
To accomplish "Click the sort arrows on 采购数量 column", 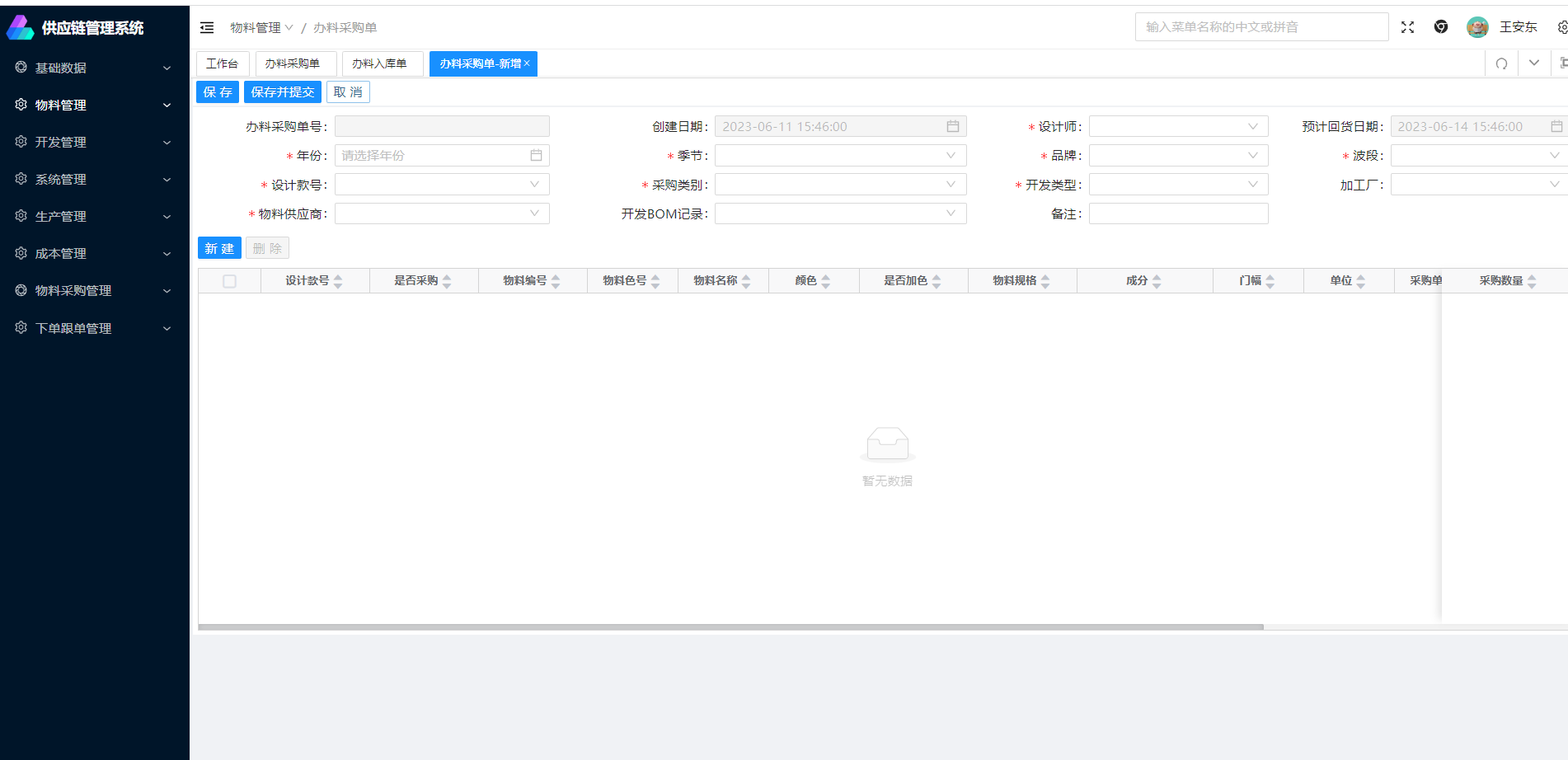I will (x=1532, y=281).
